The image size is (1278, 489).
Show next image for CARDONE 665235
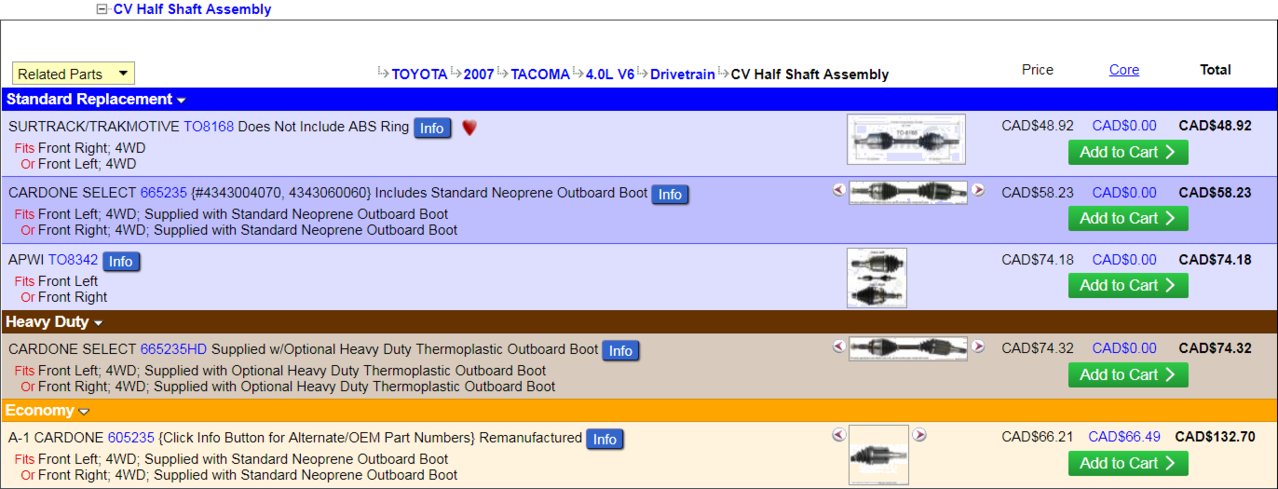[978, 190]
